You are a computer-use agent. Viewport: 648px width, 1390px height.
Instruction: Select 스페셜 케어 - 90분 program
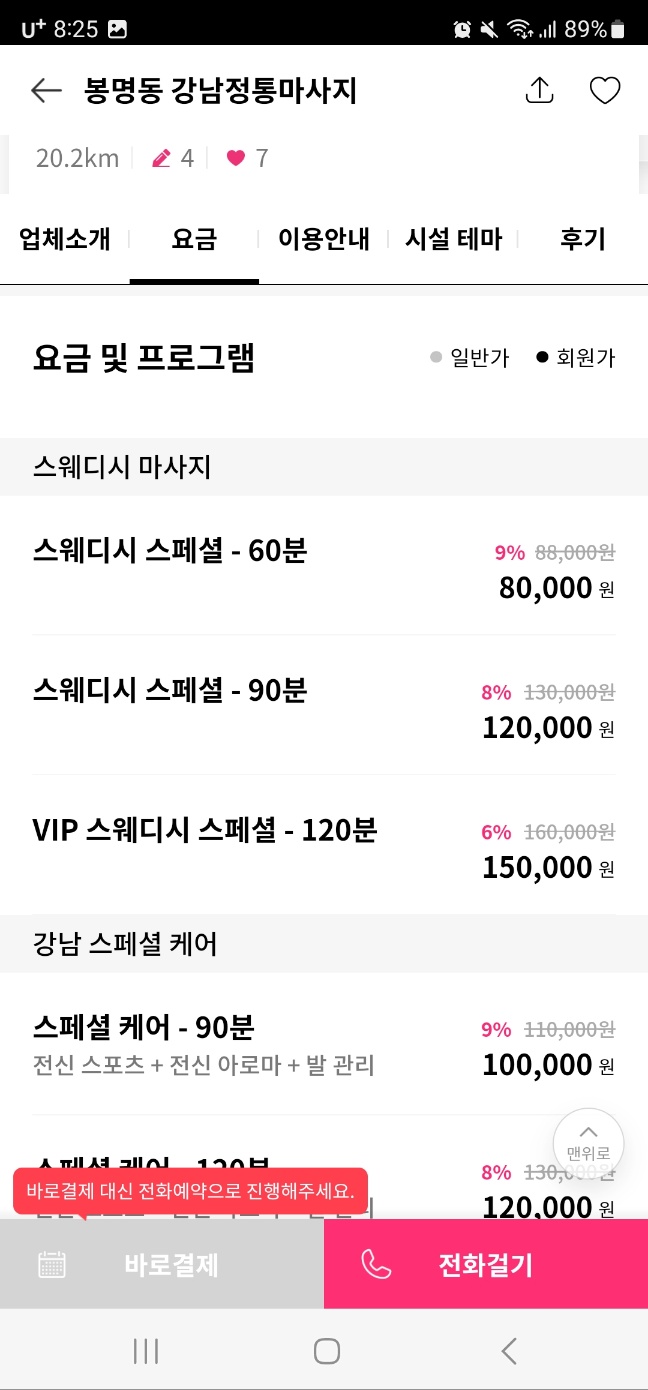(324, 1044)
